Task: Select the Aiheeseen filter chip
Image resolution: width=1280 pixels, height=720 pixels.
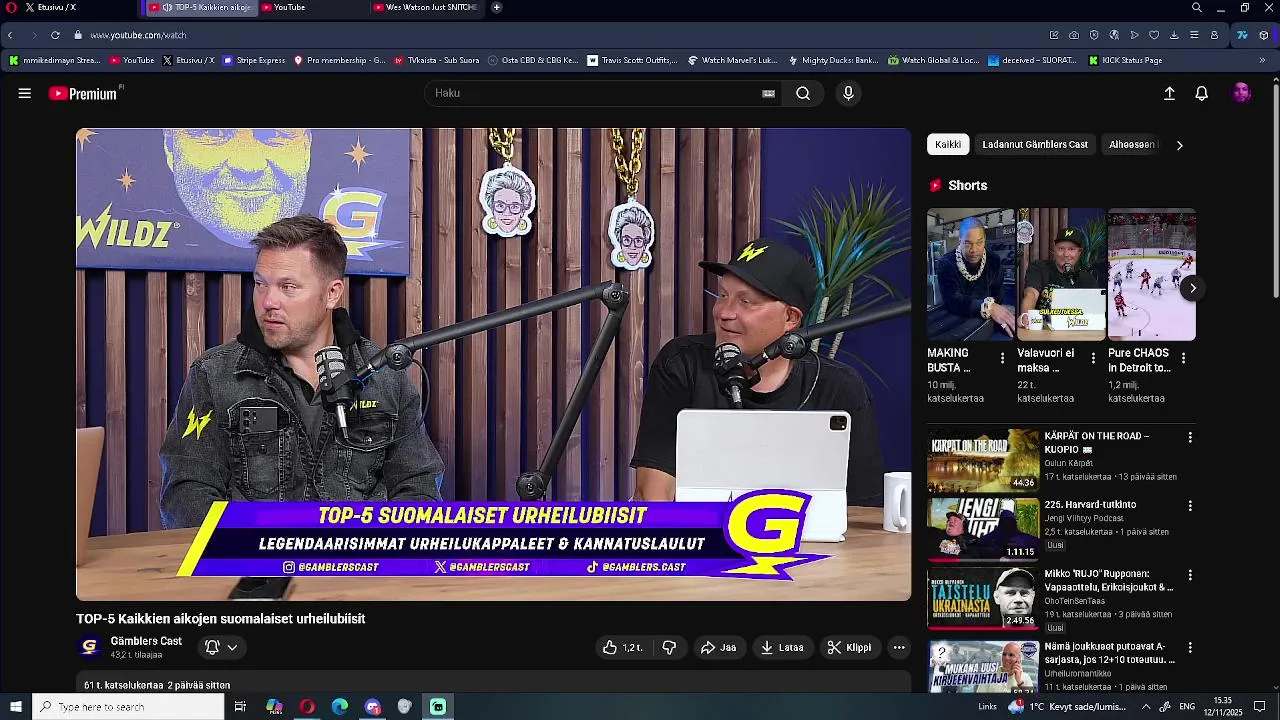Action: [1132, 145]
